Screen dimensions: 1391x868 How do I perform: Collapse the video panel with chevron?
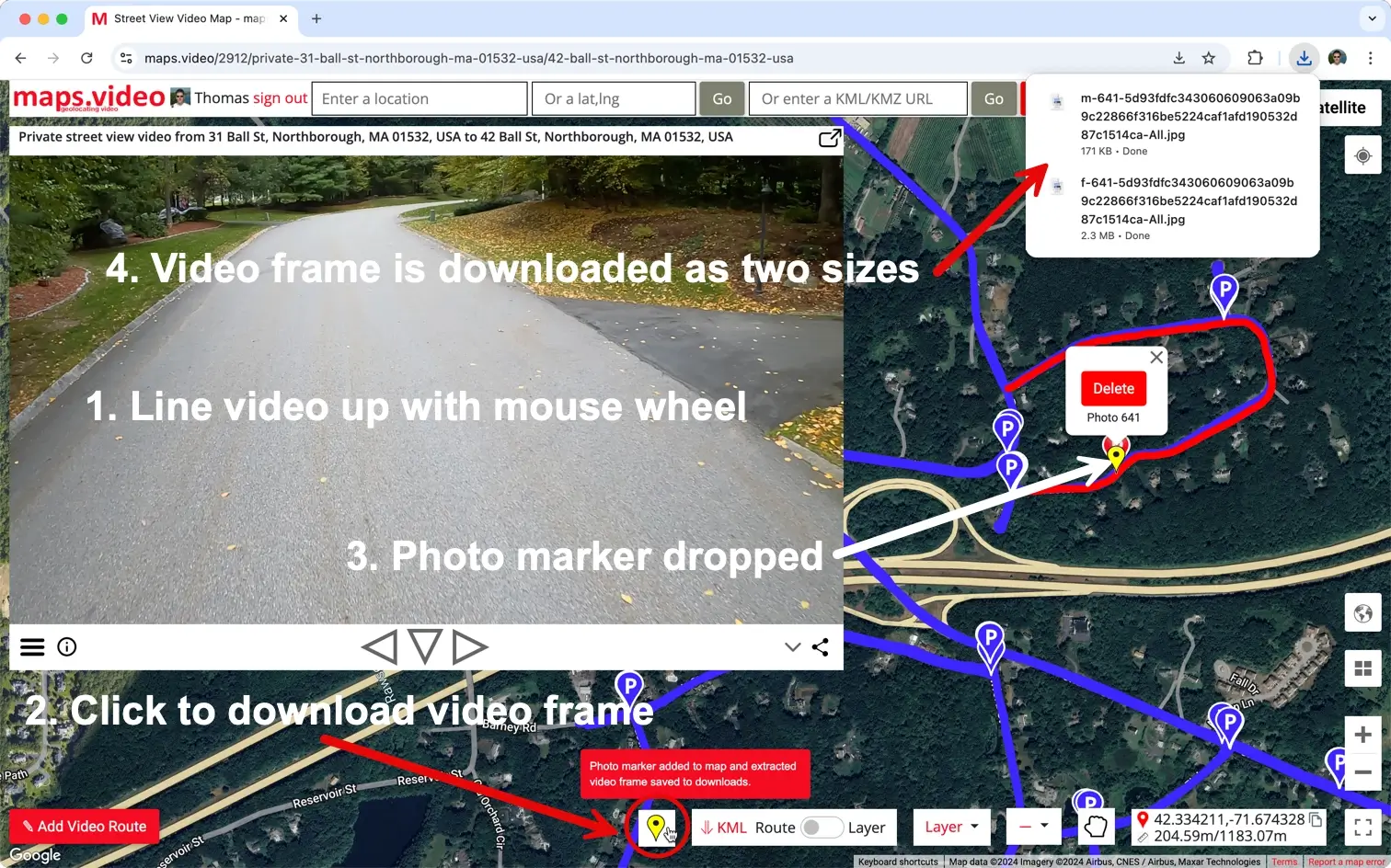[792, 647]
